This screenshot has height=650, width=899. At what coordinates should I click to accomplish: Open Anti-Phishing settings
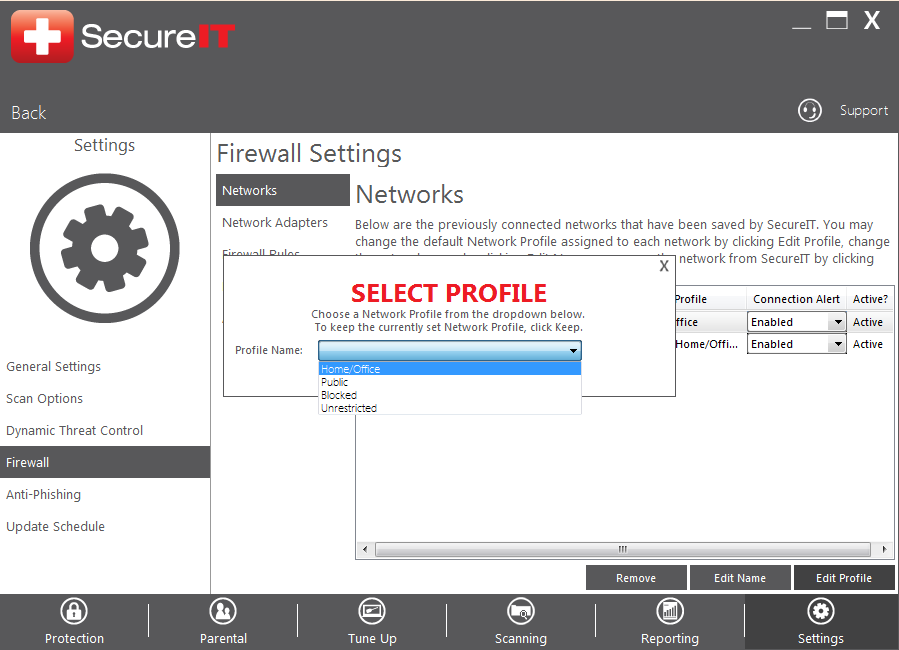coord(44,494)
